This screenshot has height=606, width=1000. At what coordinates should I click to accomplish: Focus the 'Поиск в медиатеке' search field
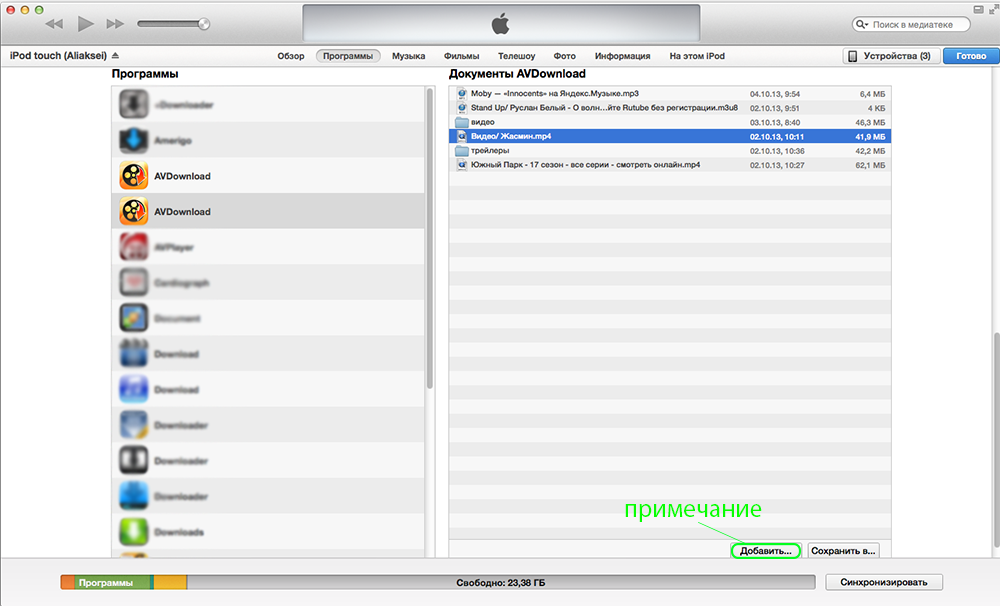click(911, 24)
